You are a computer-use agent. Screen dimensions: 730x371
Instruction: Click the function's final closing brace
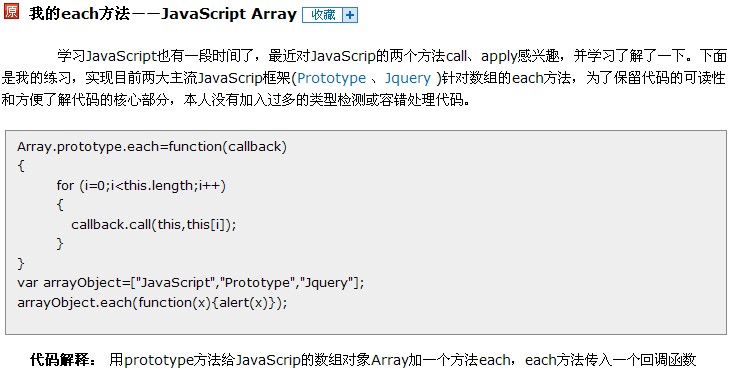pyautogui.click(x=21, y=264)
